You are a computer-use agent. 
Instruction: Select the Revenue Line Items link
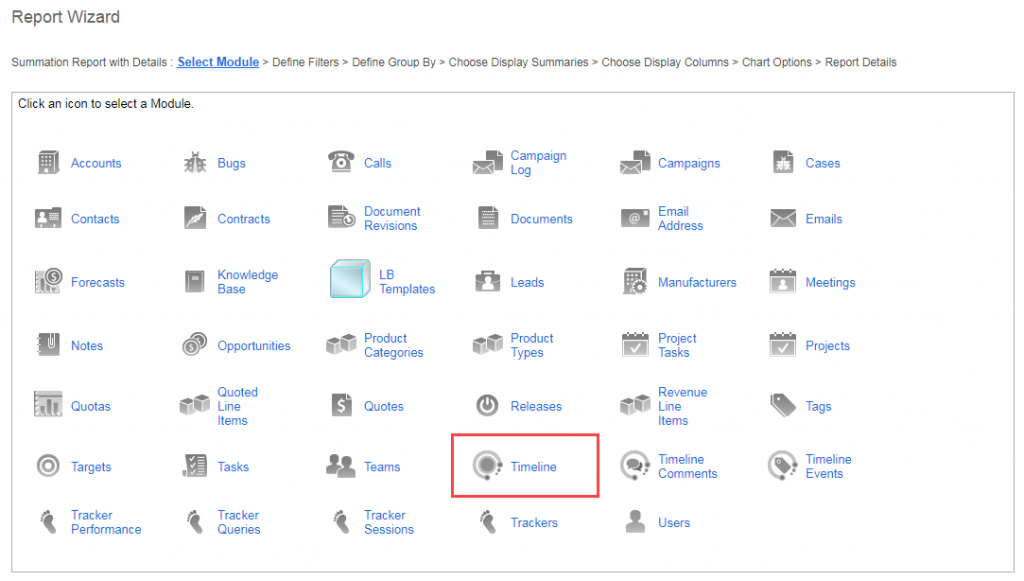(x=682, y=406)
